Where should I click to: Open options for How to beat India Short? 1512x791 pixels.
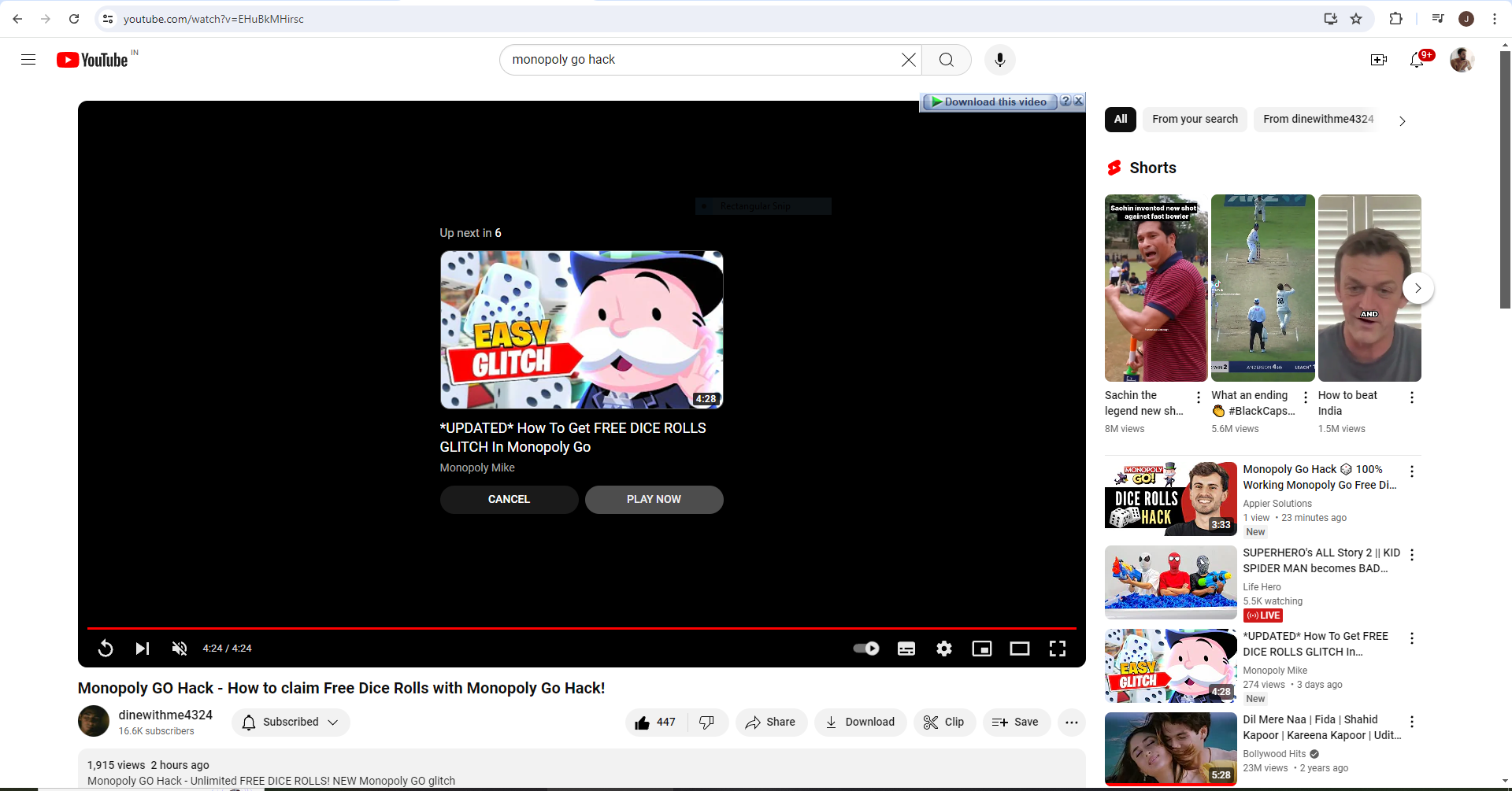point(1412,397)
